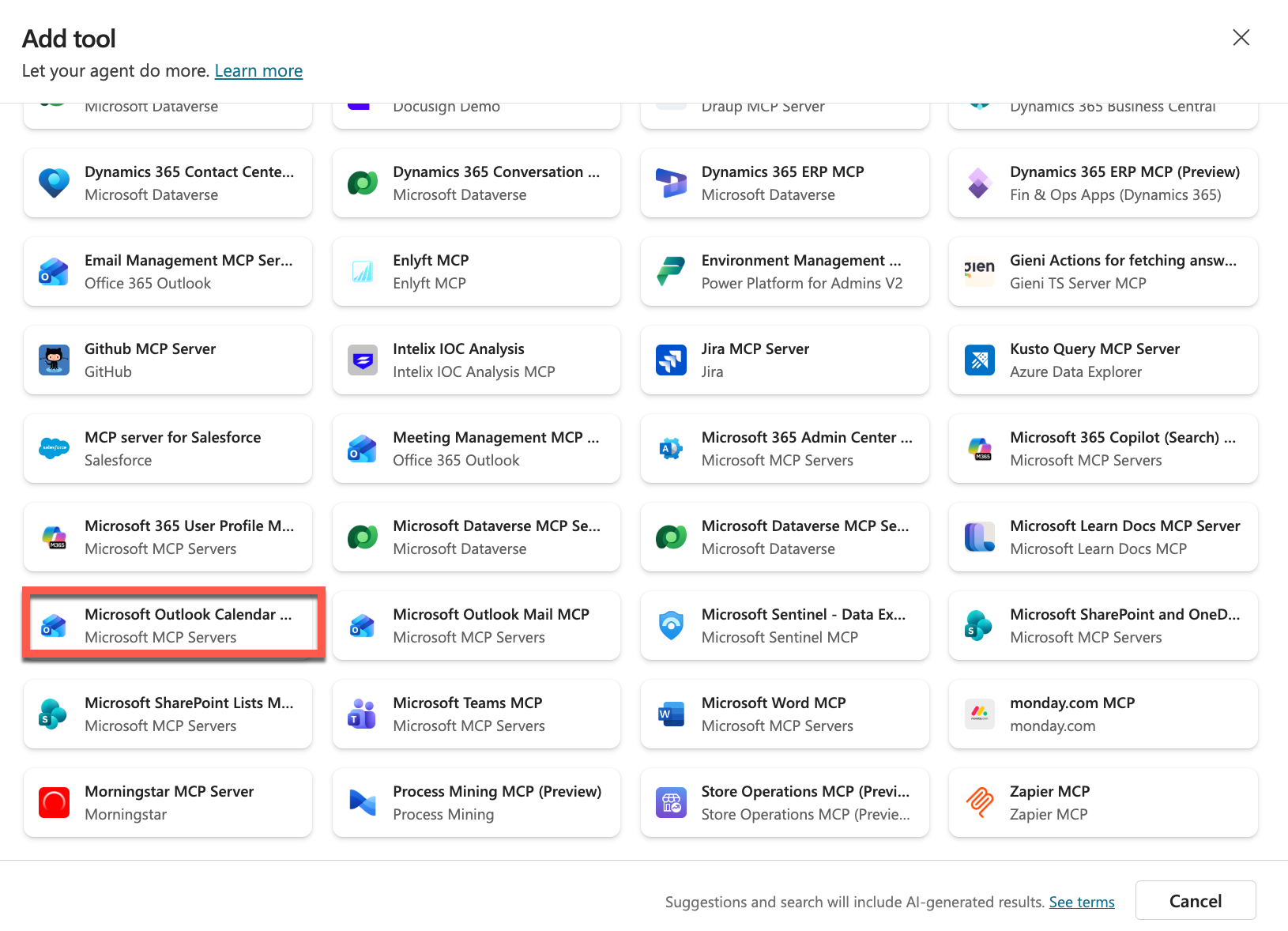
Task: Click the See terms link
Action: (1082, 901)
